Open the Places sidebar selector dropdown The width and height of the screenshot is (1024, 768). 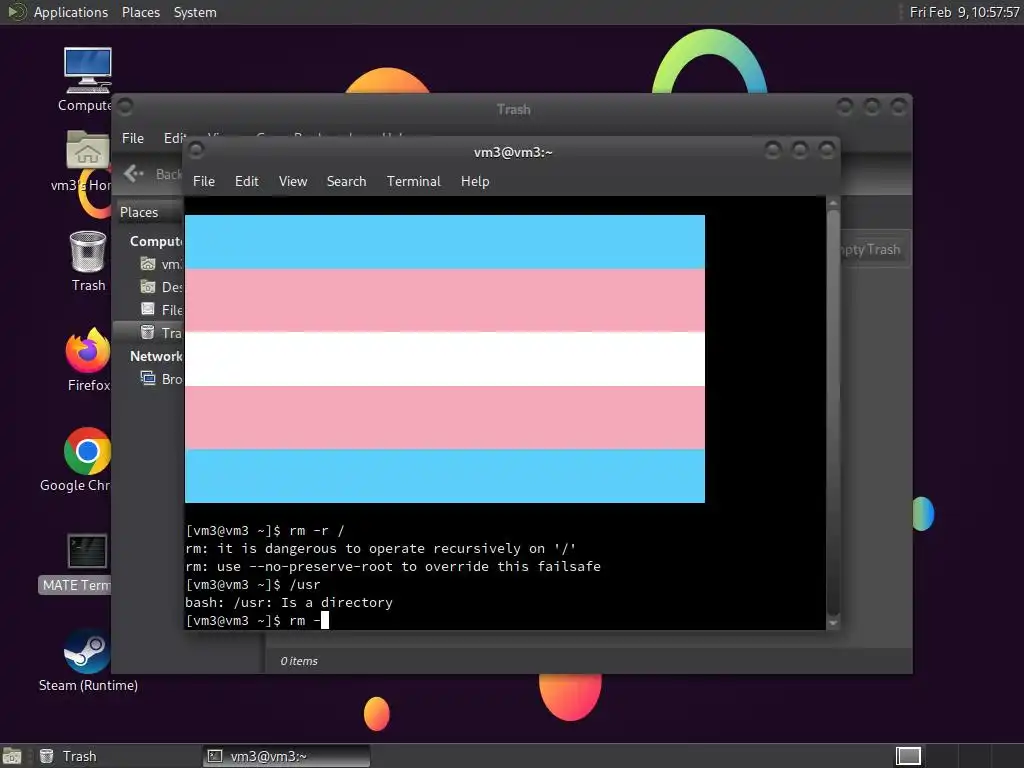(150, 212)
